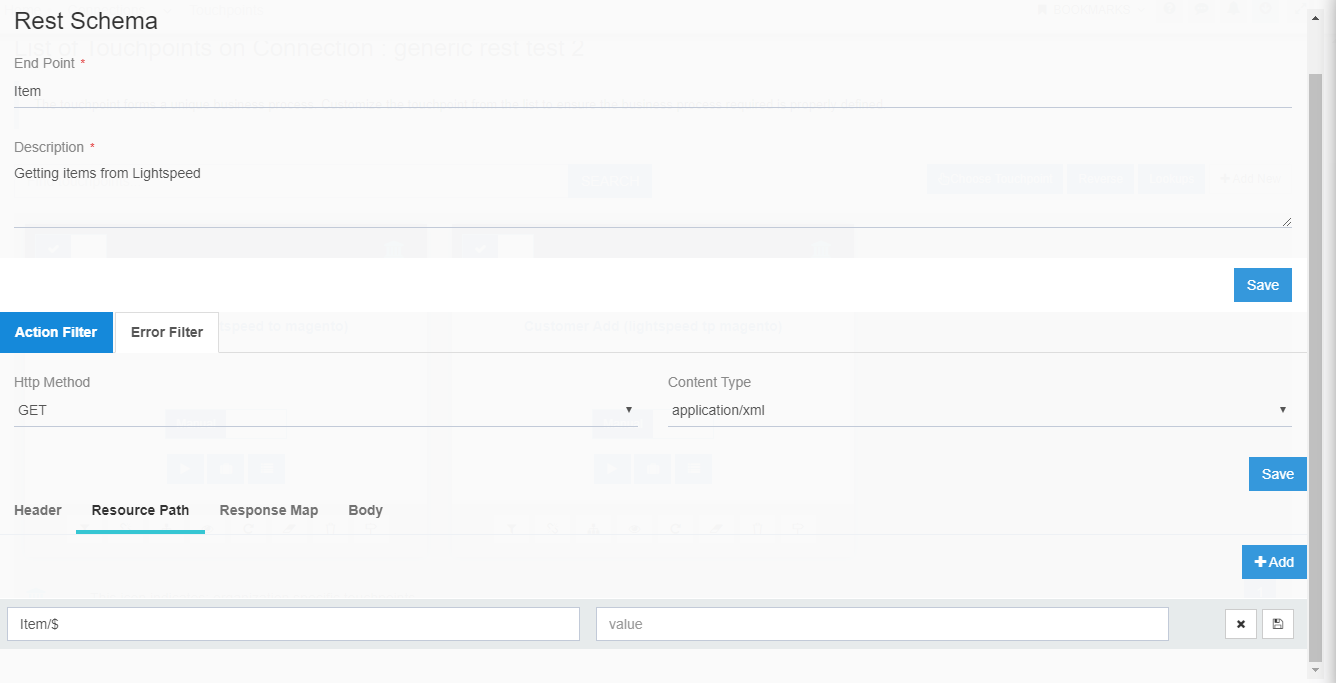
Task: Select the Resource Path sub-tab
Action: tap(140, 510)
